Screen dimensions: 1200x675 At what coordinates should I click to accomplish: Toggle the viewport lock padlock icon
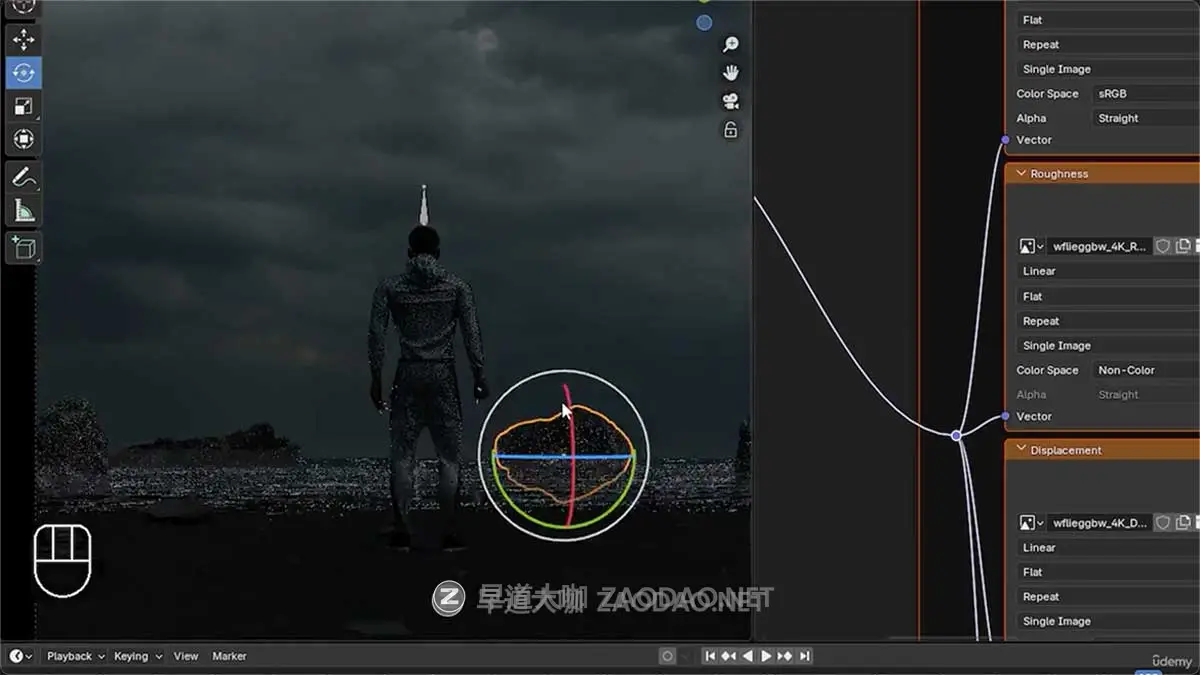tap(730, 129)
